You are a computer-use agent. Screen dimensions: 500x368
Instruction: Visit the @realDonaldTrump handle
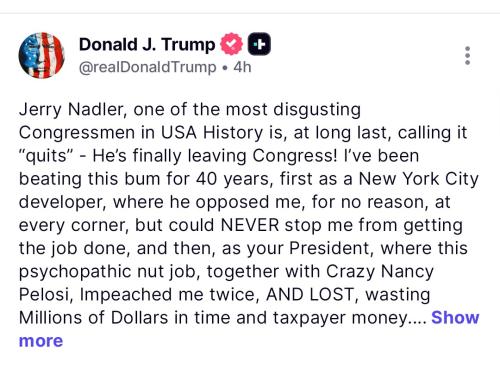[148, 67]
